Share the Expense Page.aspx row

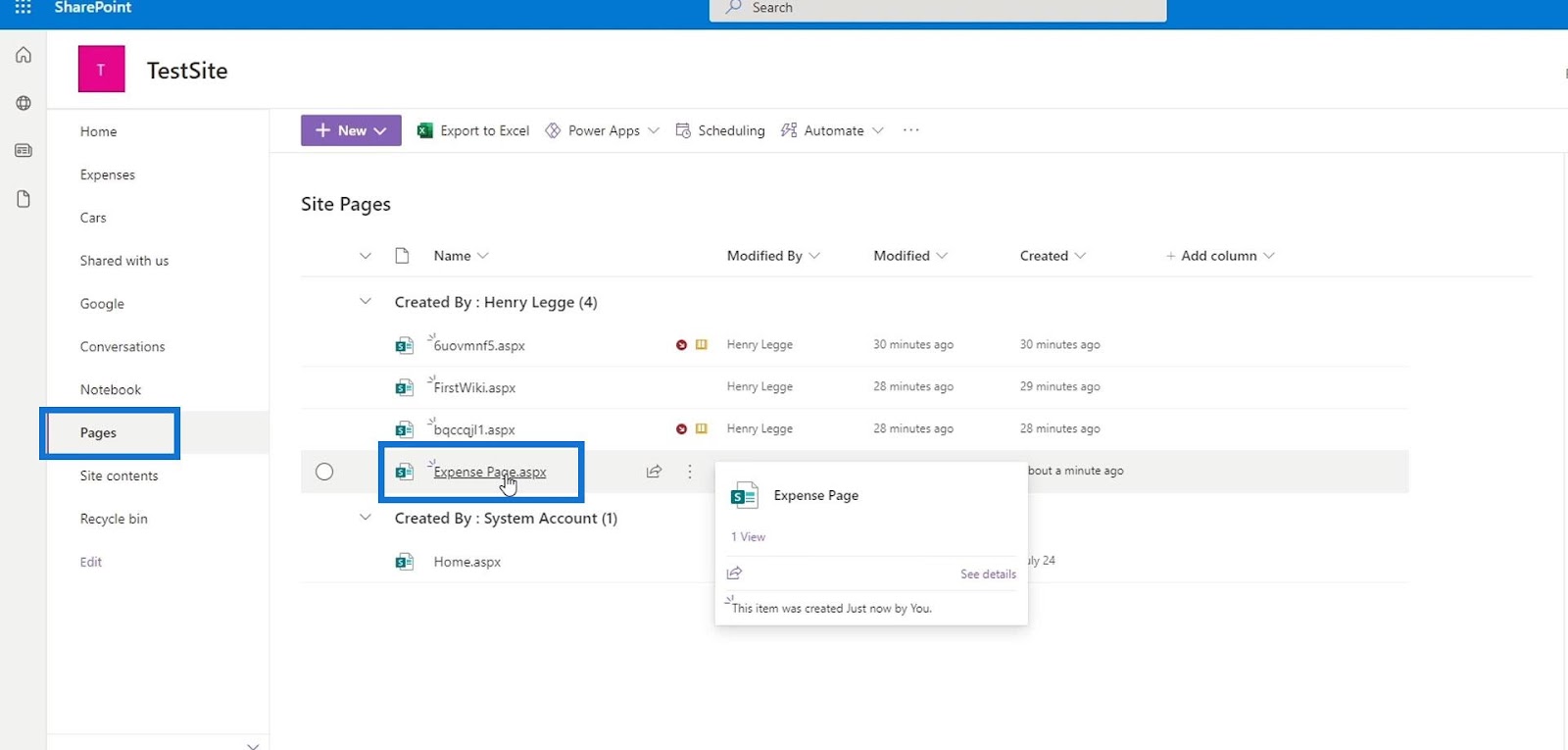coord(654,472)
